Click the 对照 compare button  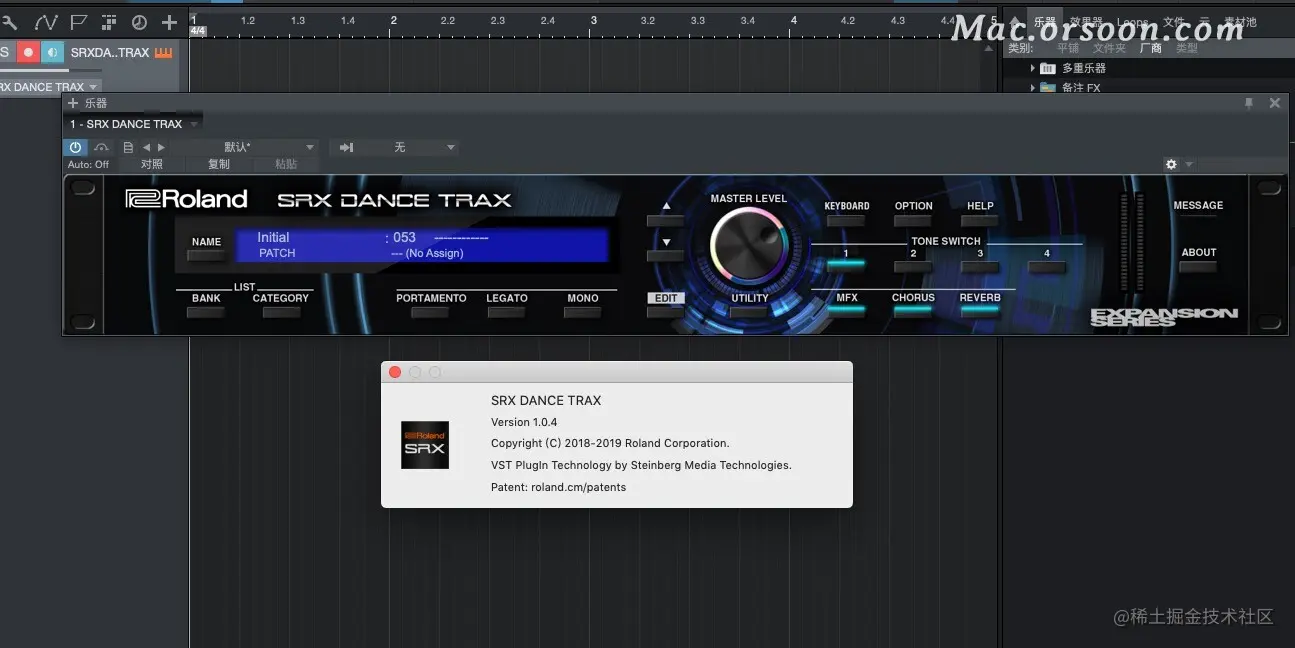[152, 164]
